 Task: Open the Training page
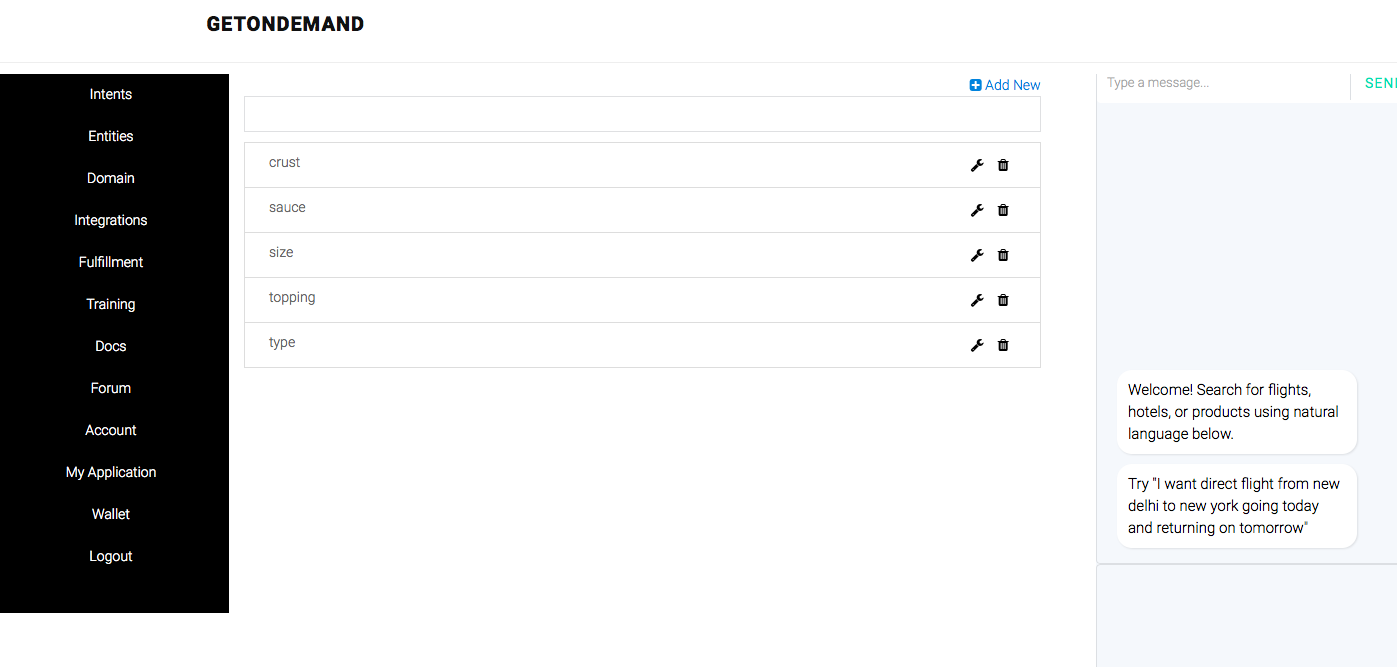click(111, 304)
